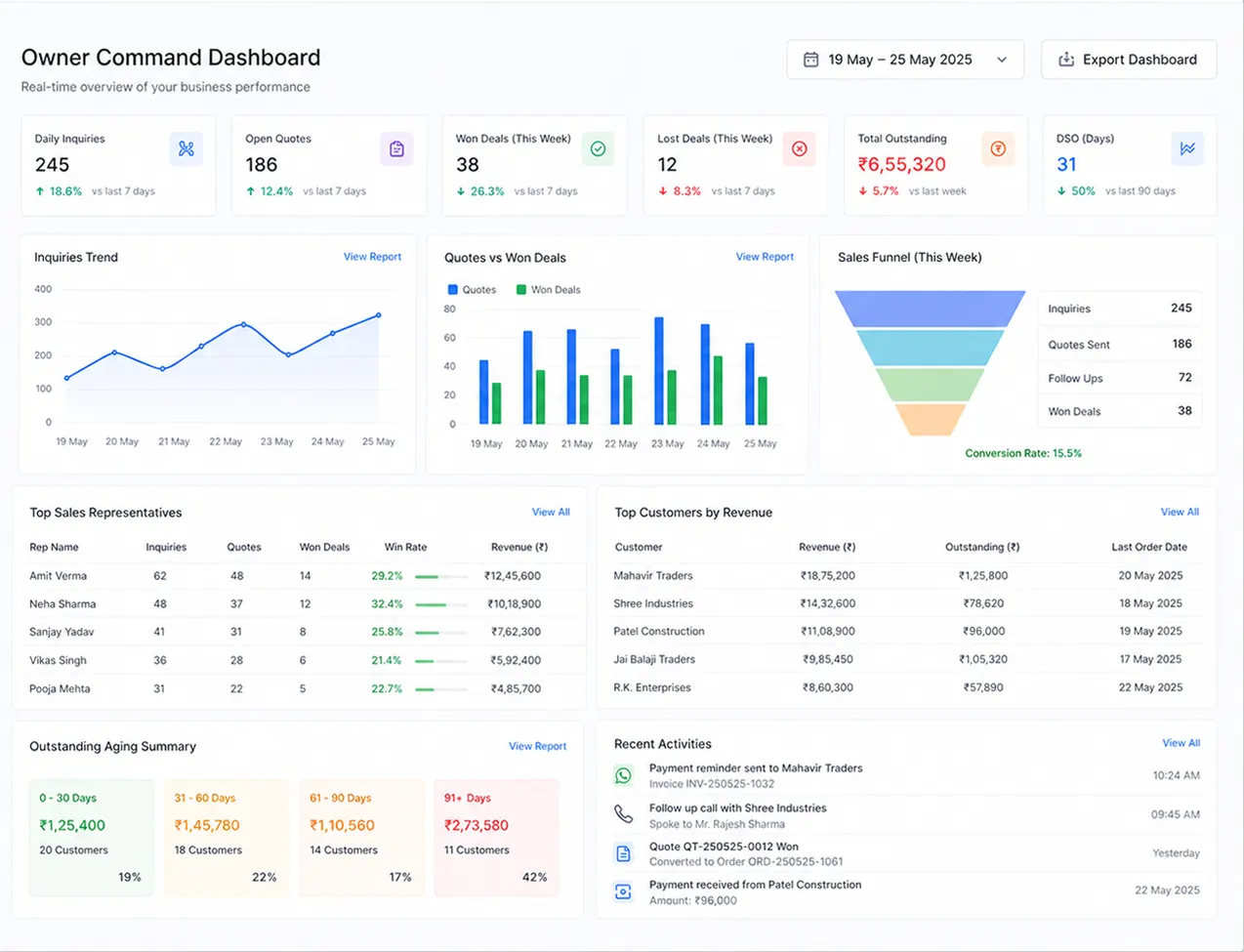1244x952 pixels.
Task: Open View Report for Quotes vs Won Deals
Action: [765, 257]
